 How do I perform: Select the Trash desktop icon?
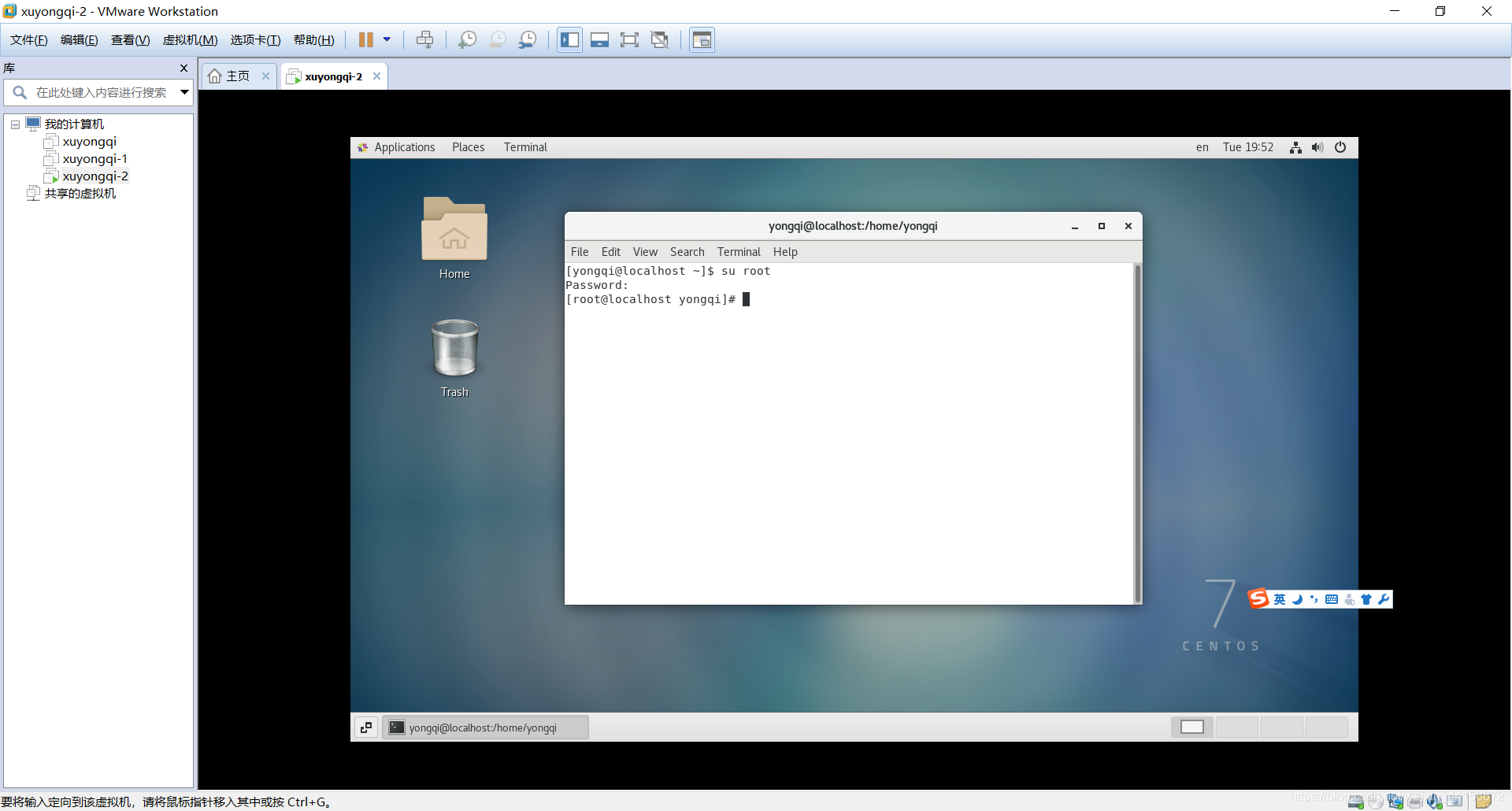[x=454, y=358]
